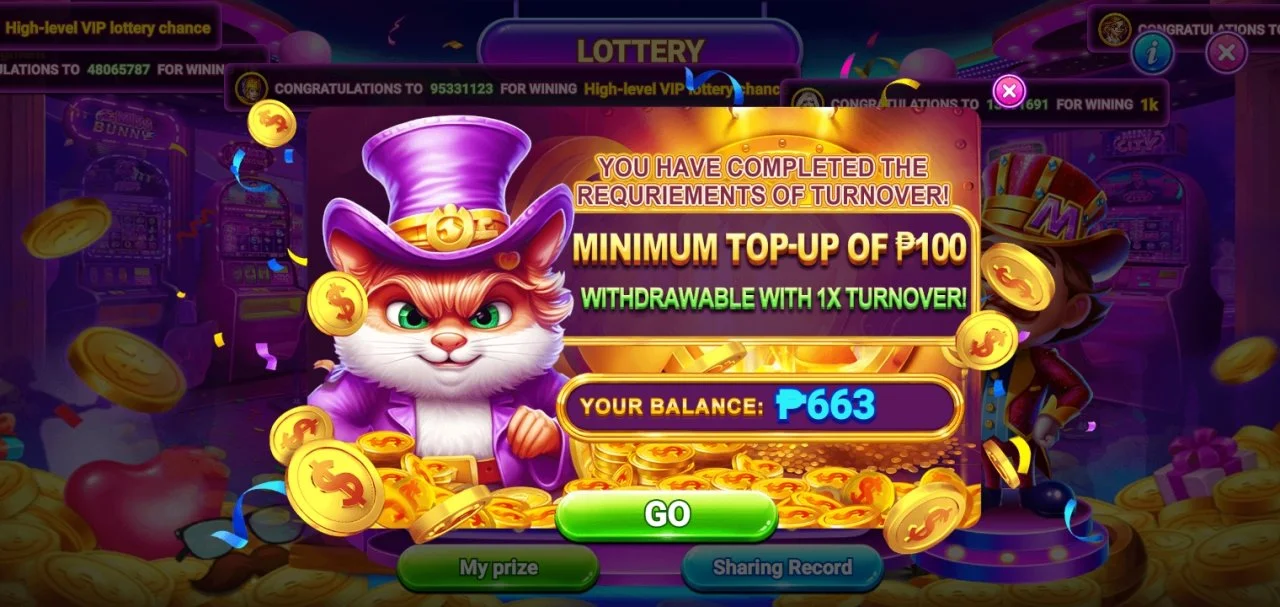This screenshot has width=1280, height=607.
Task: Click the winner avatar in top-right congratulations
Action: (1113, 30)
